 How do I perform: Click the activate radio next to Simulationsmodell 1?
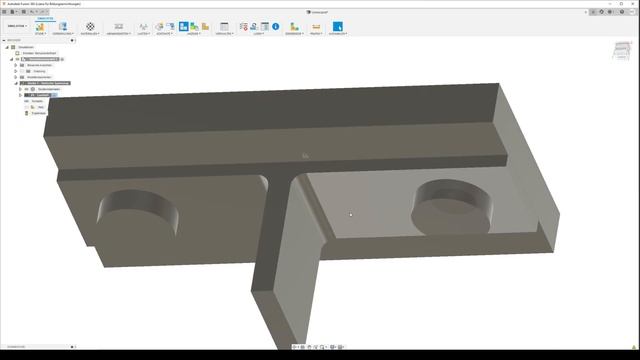[x=62, y=59]
